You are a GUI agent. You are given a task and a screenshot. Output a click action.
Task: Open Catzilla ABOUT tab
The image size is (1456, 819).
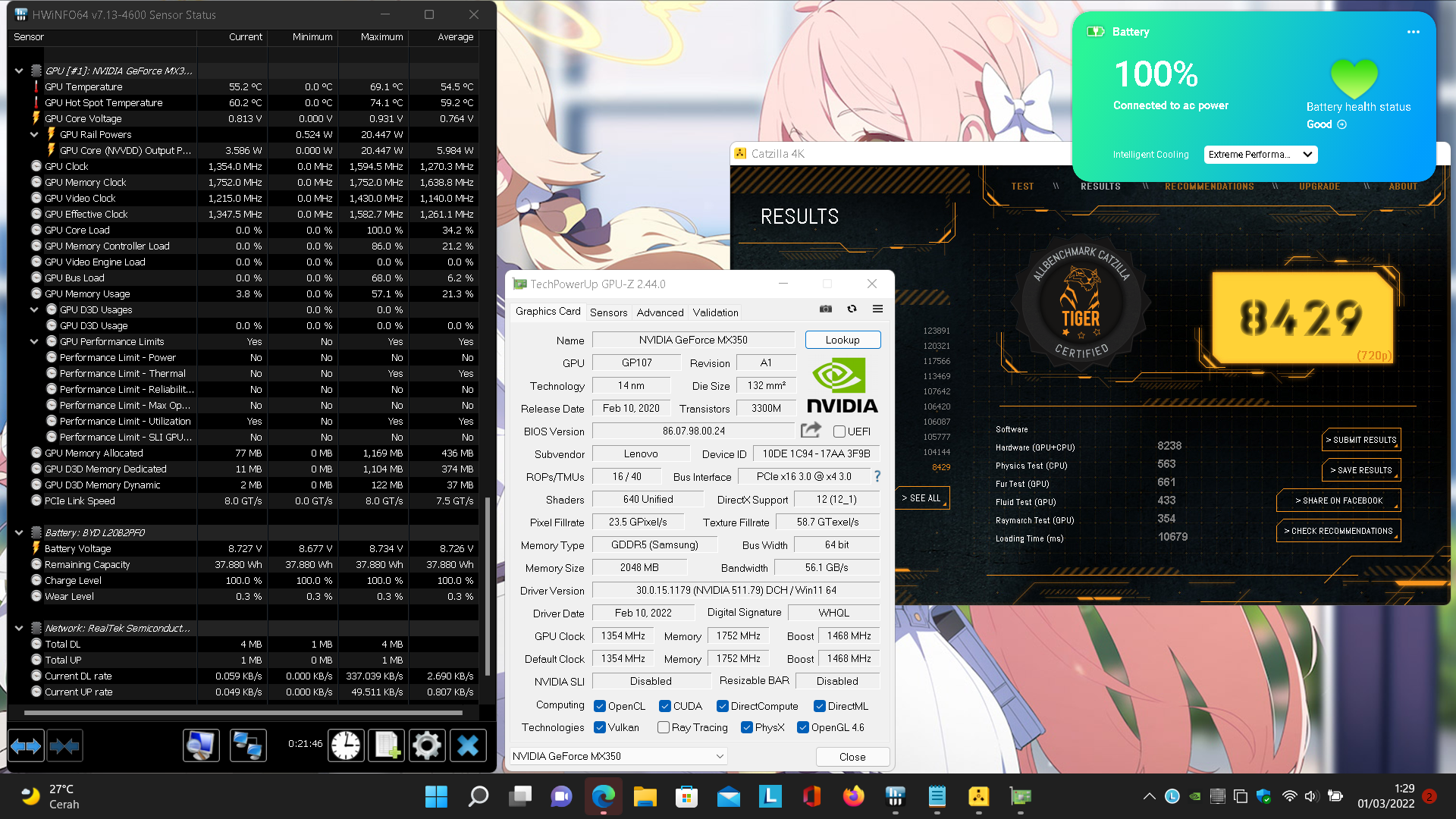(1403, 187)
